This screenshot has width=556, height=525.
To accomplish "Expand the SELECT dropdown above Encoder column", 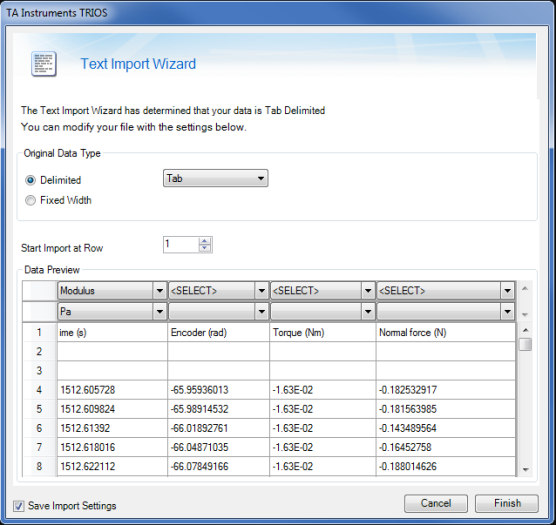I will (x=218, y=291).
